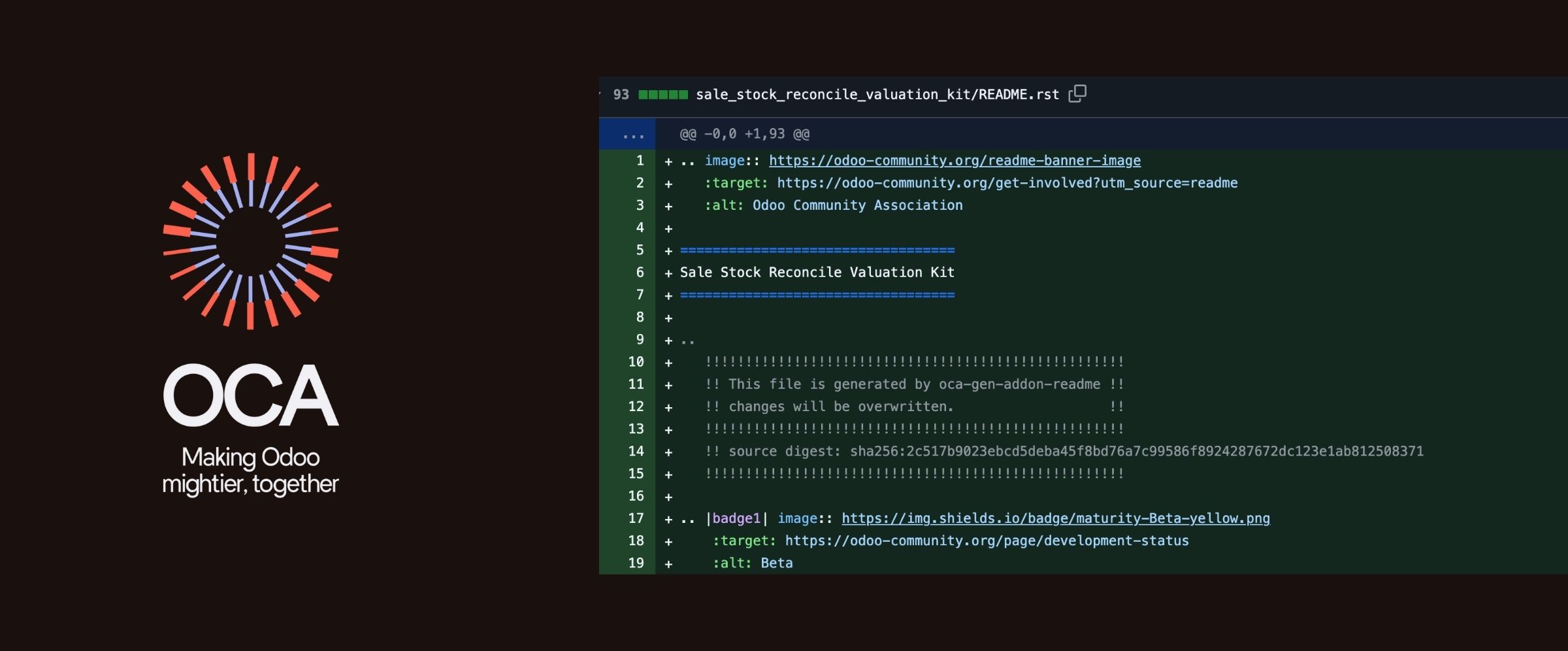Click the green diff stat bar

point(662,95)
